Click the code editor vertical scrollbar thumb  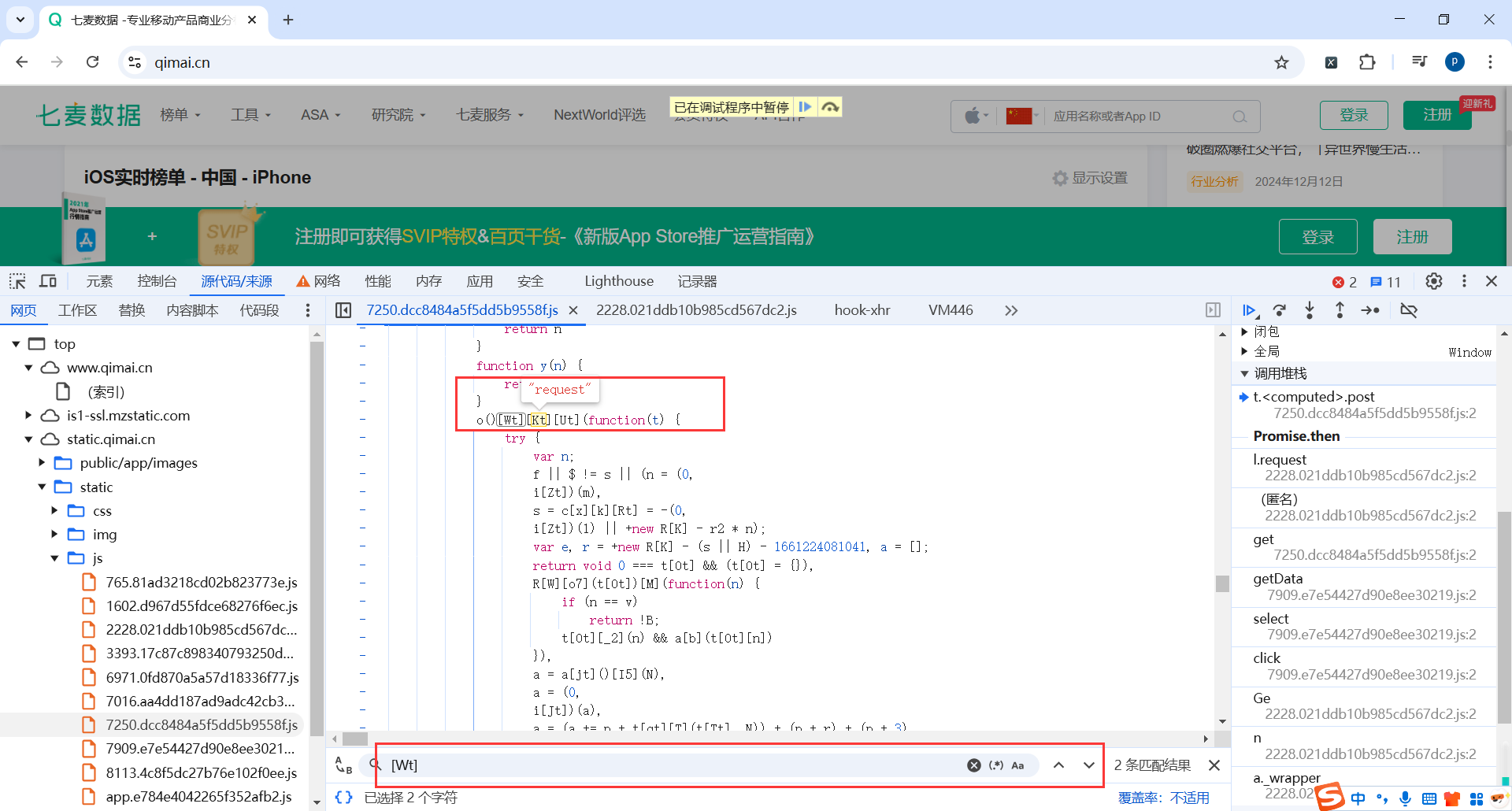1222,583
